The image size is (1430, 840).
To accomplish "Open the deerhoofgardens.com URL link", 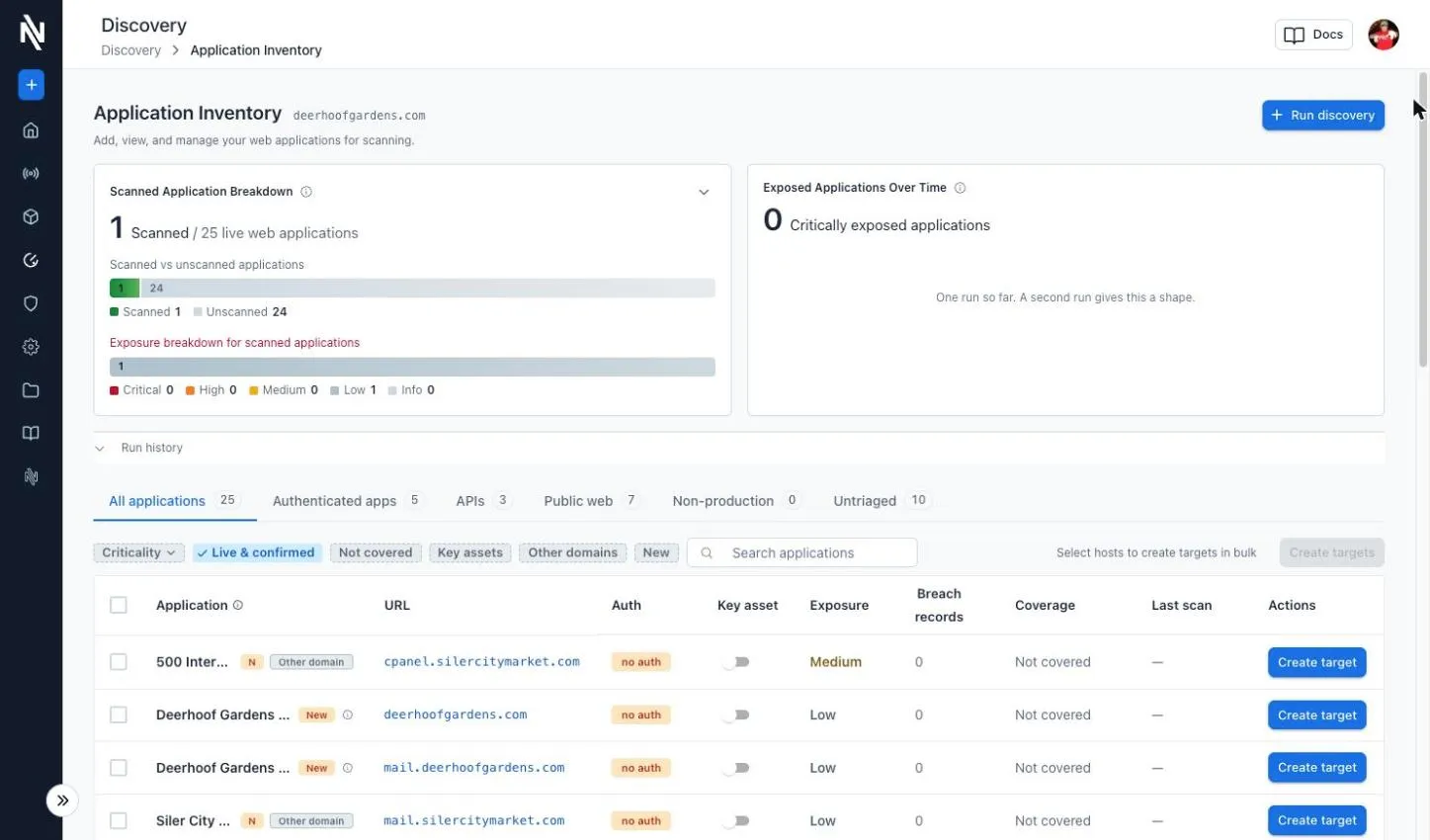I will point(456,714).
